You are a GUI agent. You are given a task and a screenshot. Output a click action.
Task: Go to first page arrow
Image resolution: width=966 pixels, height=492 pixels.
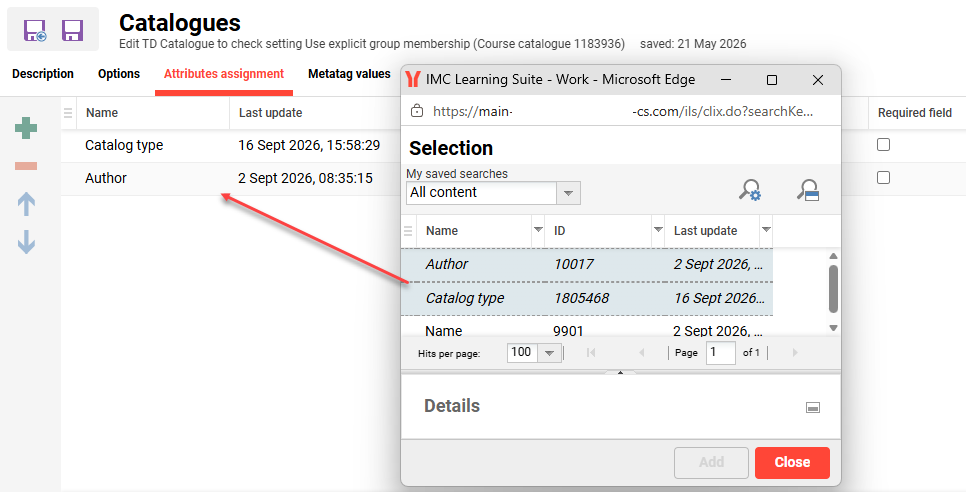(x=591, y=353)
